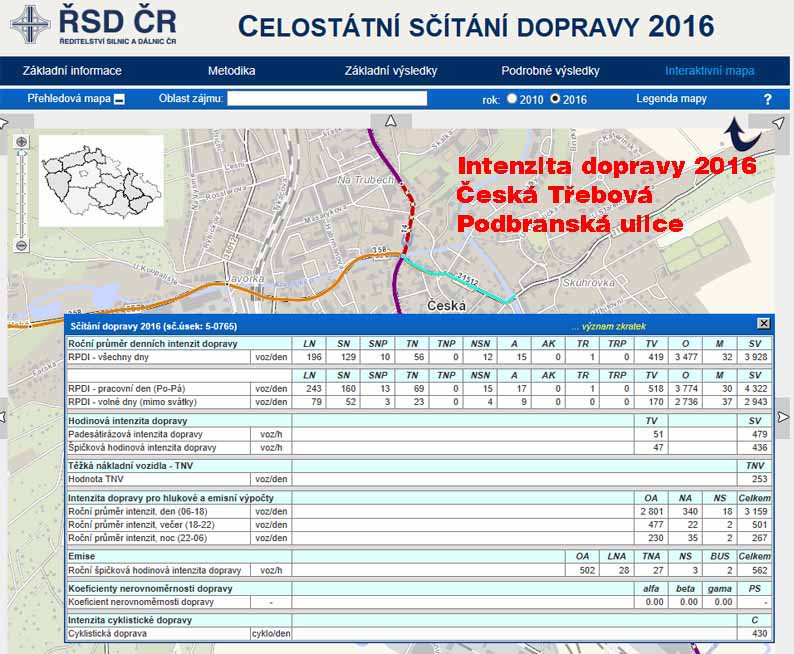This screenshot has height=654, width=794.
Task: Select the 2010 year radio button
Action: 512,99
